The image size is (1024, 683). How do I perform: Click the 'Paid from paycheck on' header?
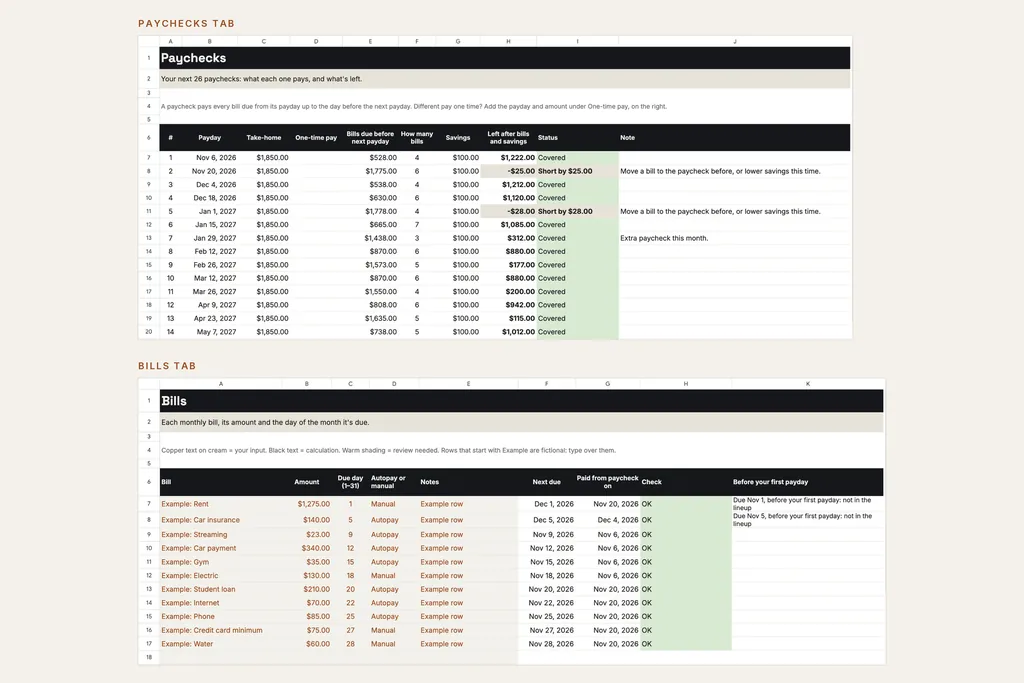click(x=607, y=482)
